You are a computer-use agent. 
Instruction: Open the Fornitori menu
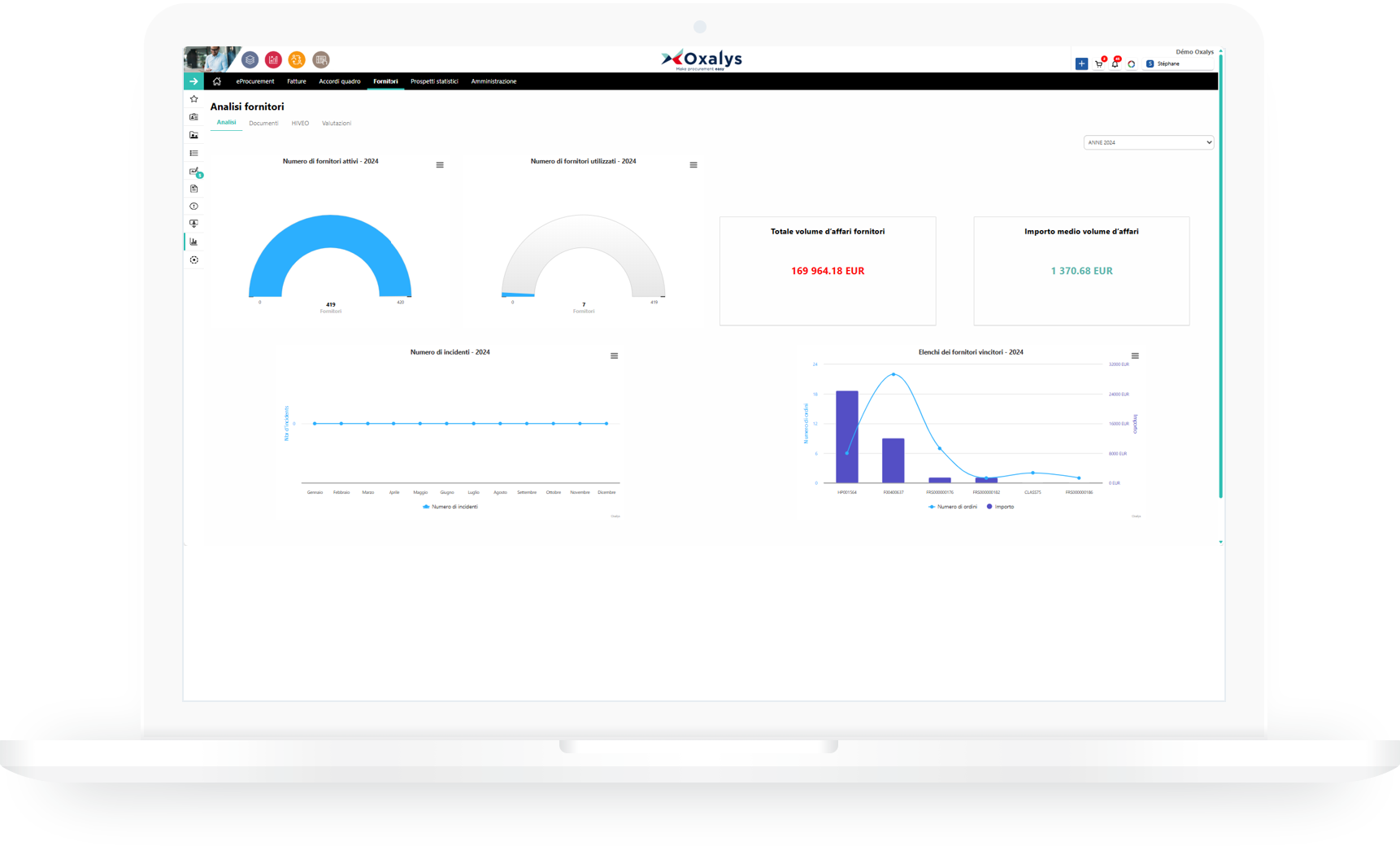pyautogui.click(x=385, y=81)
